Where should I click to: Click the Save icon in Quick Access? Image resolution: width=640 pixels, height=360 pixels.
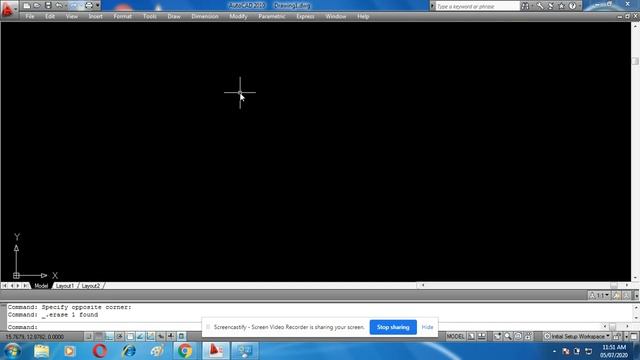pyautogui.click(x=48, y=6)
